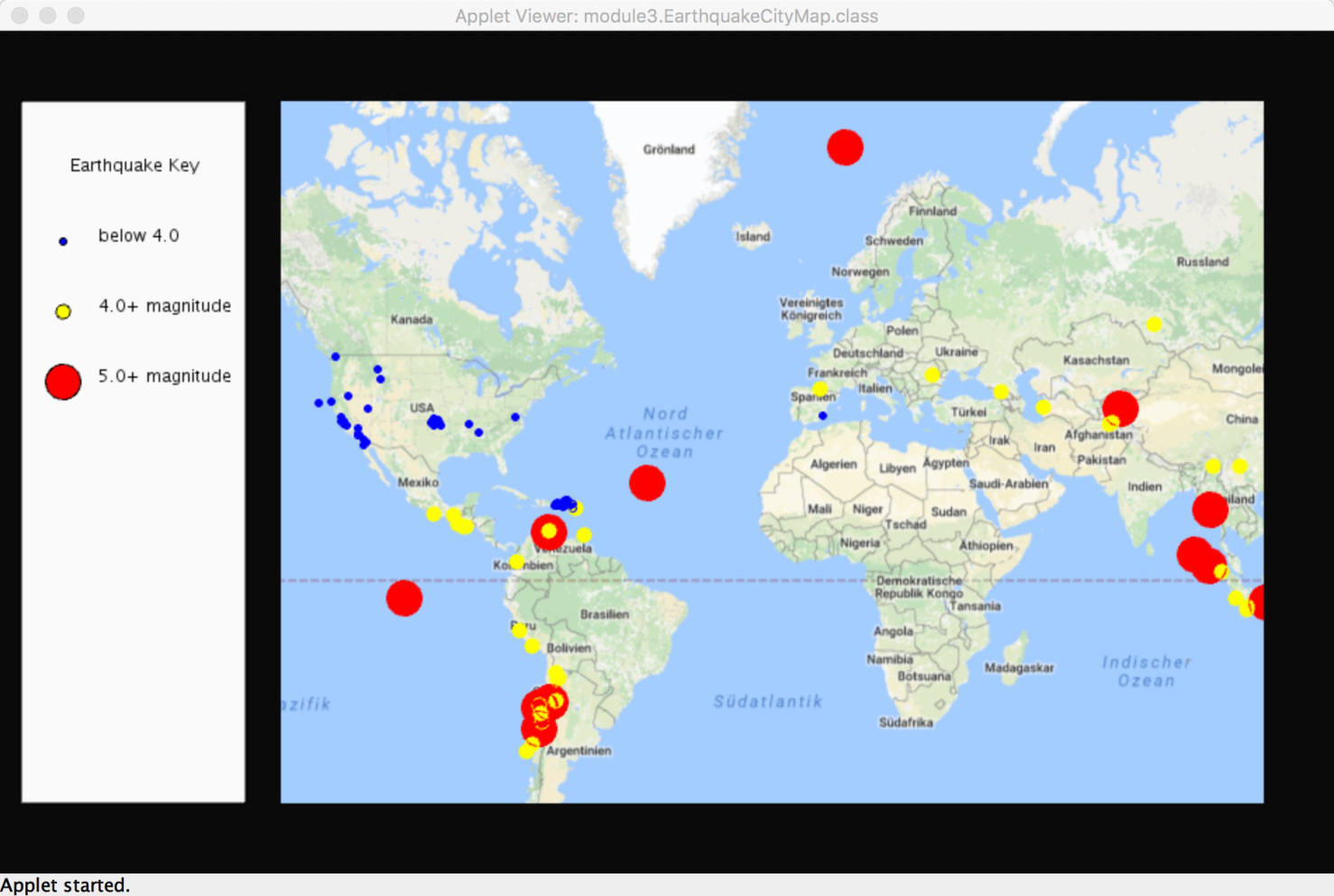Click the Applet Viewer window title bar
This screenshot has width=1334, height=896.
[x=666, y=15]
